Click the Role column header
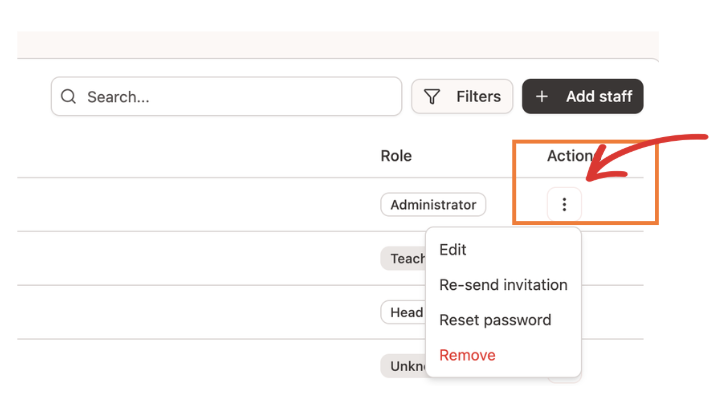 coord(396,156)
